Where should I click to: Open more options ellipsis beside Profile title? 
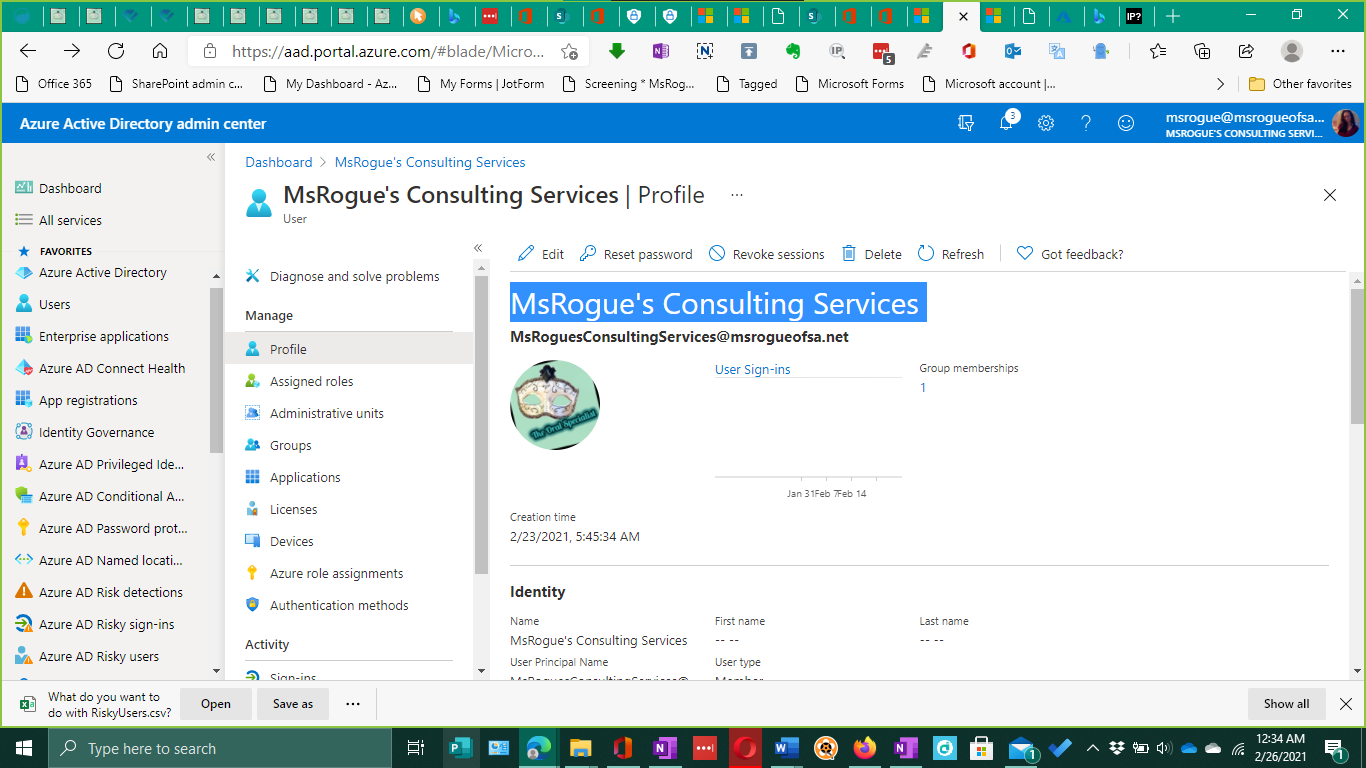click(737, 195)
